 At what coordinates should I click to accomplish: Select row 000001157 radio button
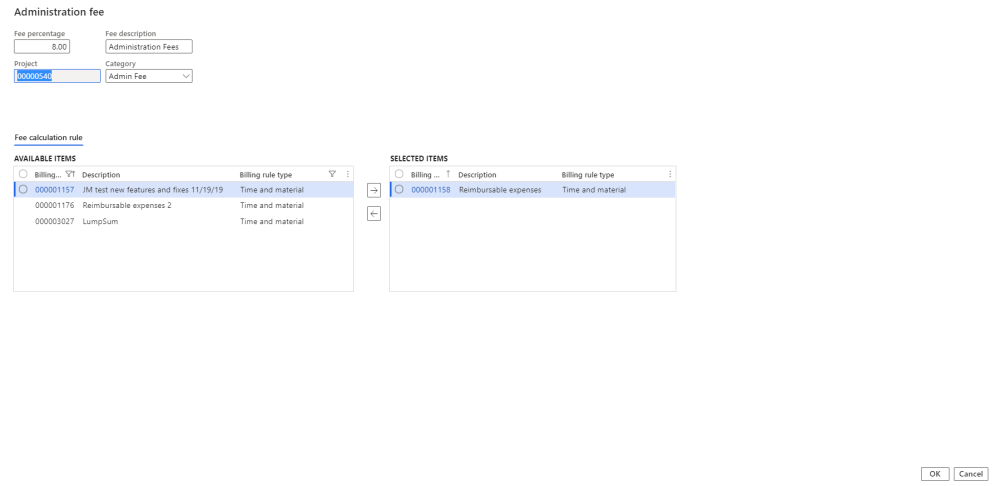[x=23, y=190]
